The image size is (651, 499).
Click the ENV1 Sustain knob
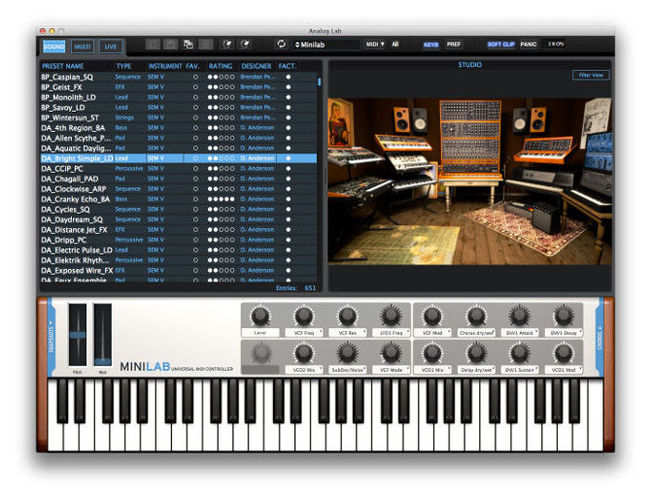519,353
